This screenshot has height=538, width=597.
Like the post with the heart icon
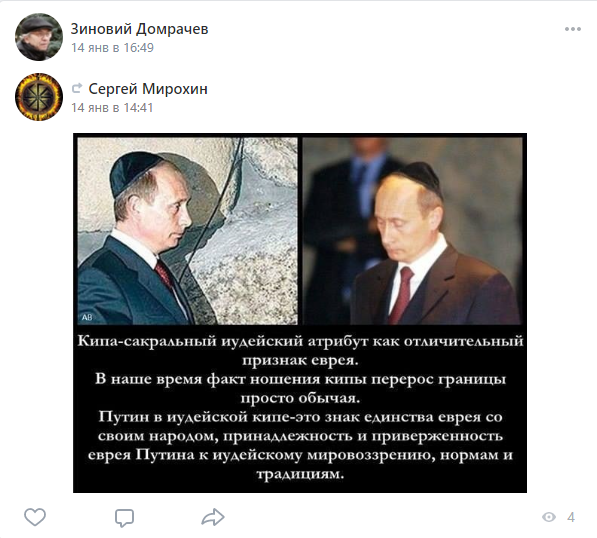point(35,517)
